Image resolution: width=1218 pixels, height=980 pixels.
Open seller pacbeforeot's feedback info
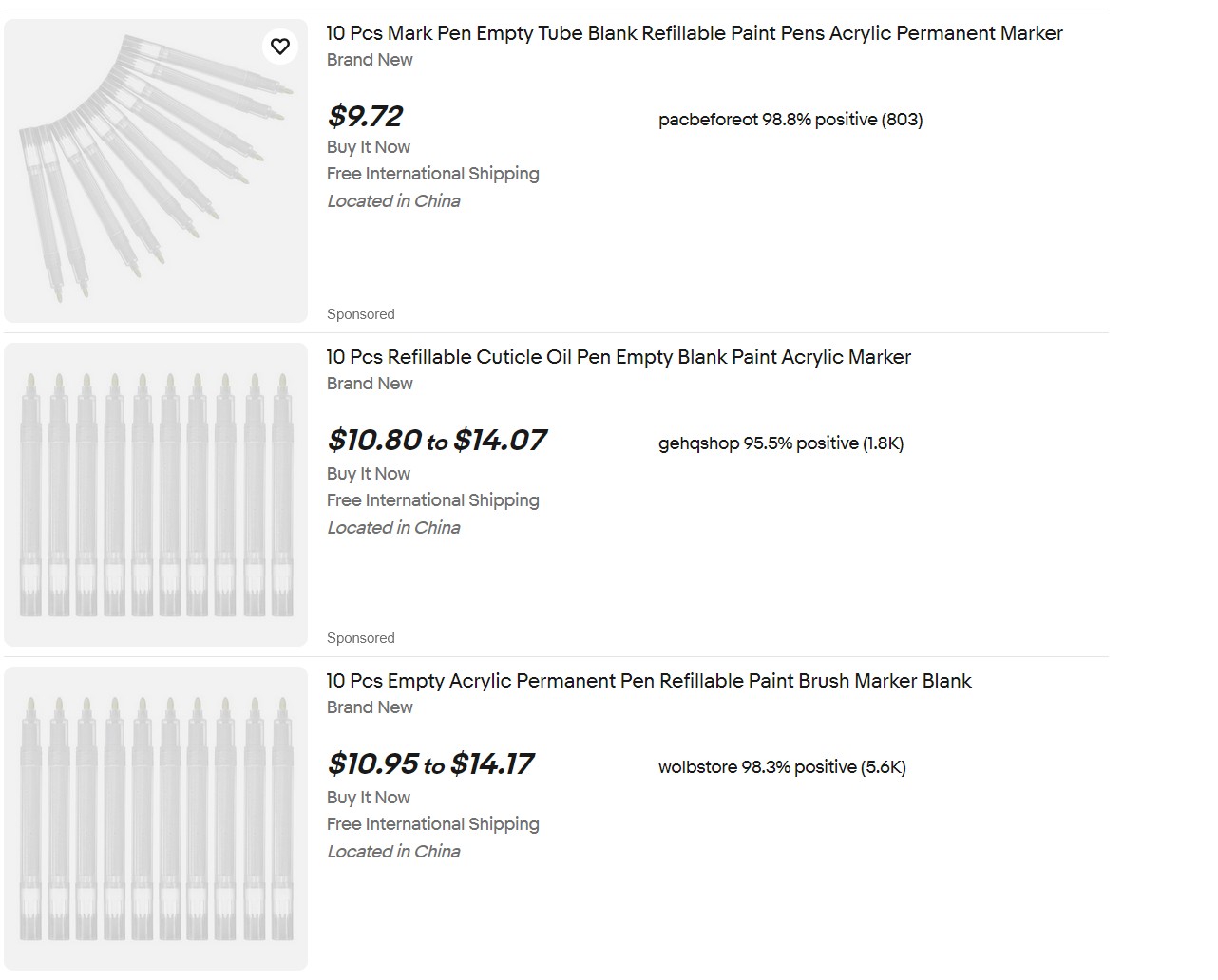coord(790,120)
